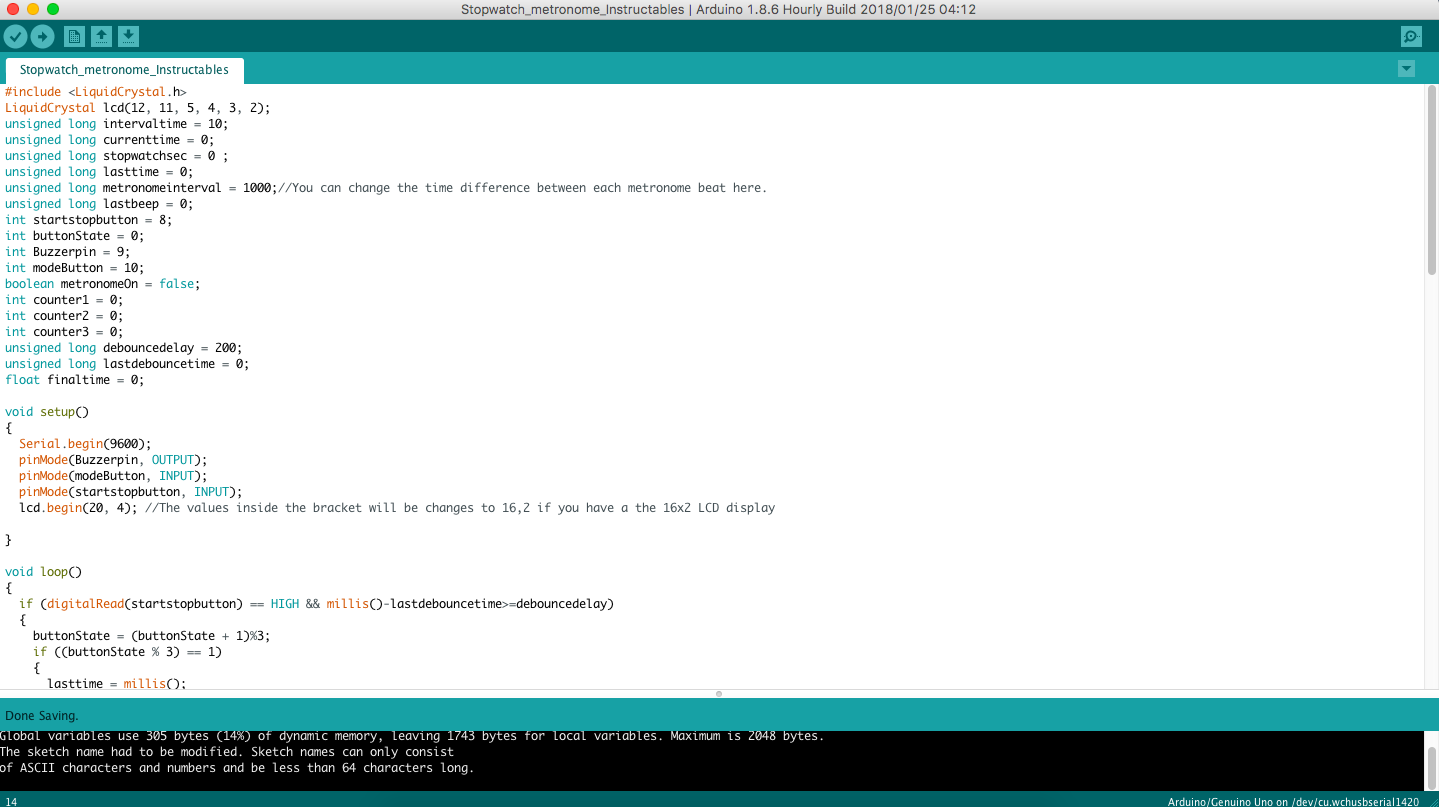Screen dimensions: 1439x807
Task: Click the "pinMode(startstopbutton, INPUT);" line
Action: point(131,492)
